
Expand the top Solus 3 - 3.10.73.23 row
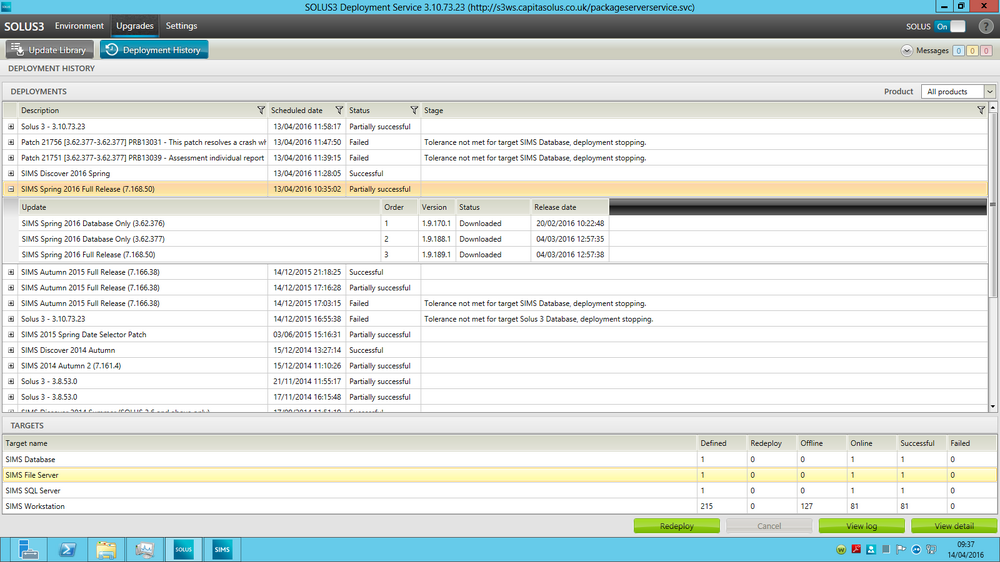[x=11, y=127]
